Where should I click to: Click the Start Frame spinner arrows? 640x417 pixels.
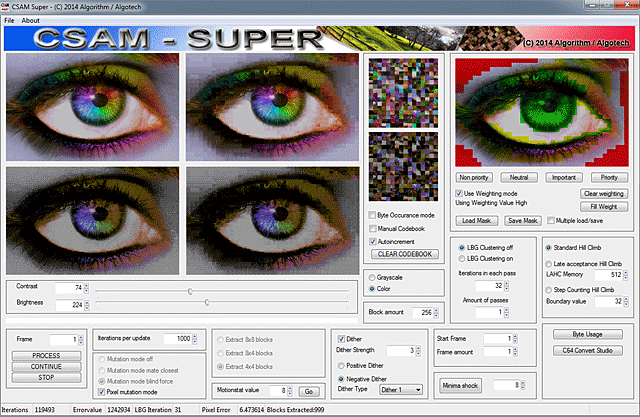(515, 339)
